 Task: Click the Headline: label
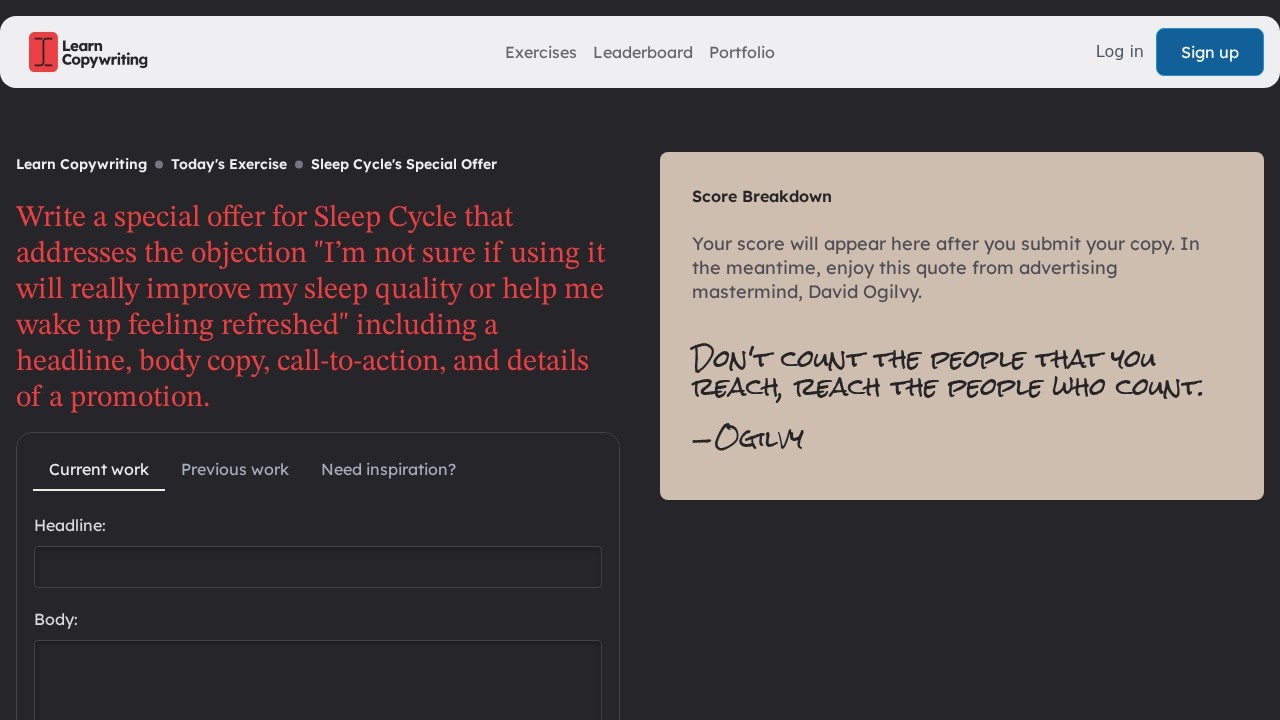pos(70,525)
